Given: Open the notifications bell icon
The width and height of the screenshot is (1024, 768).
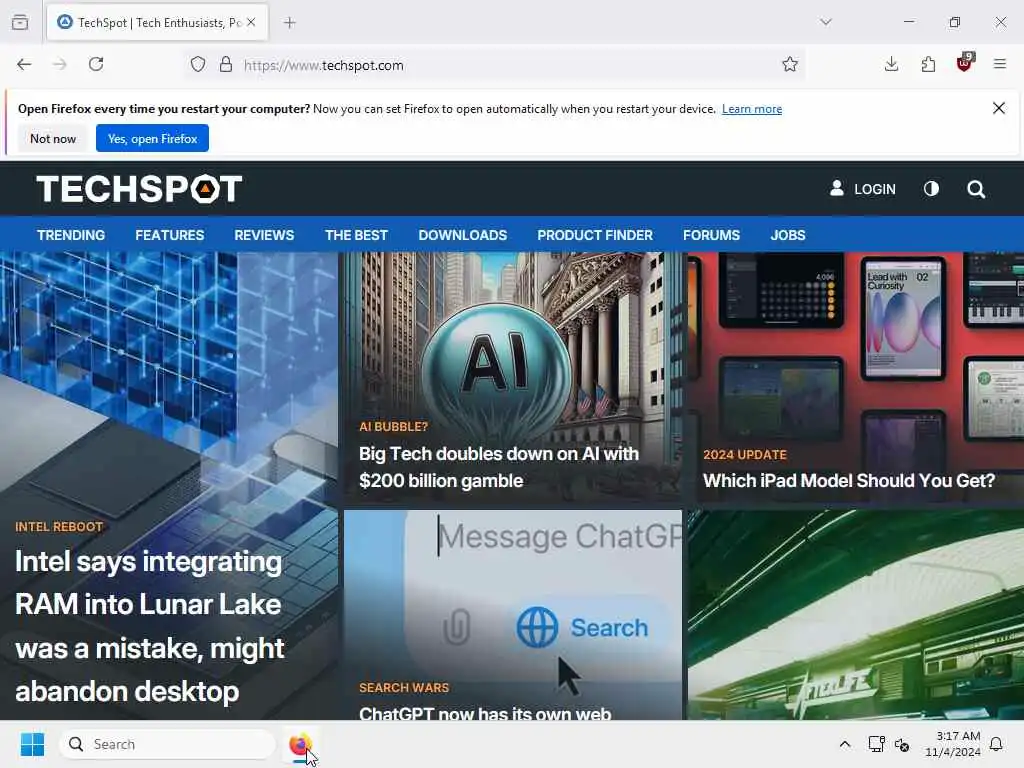Looking at the screenshot, I should click(997, 744).
